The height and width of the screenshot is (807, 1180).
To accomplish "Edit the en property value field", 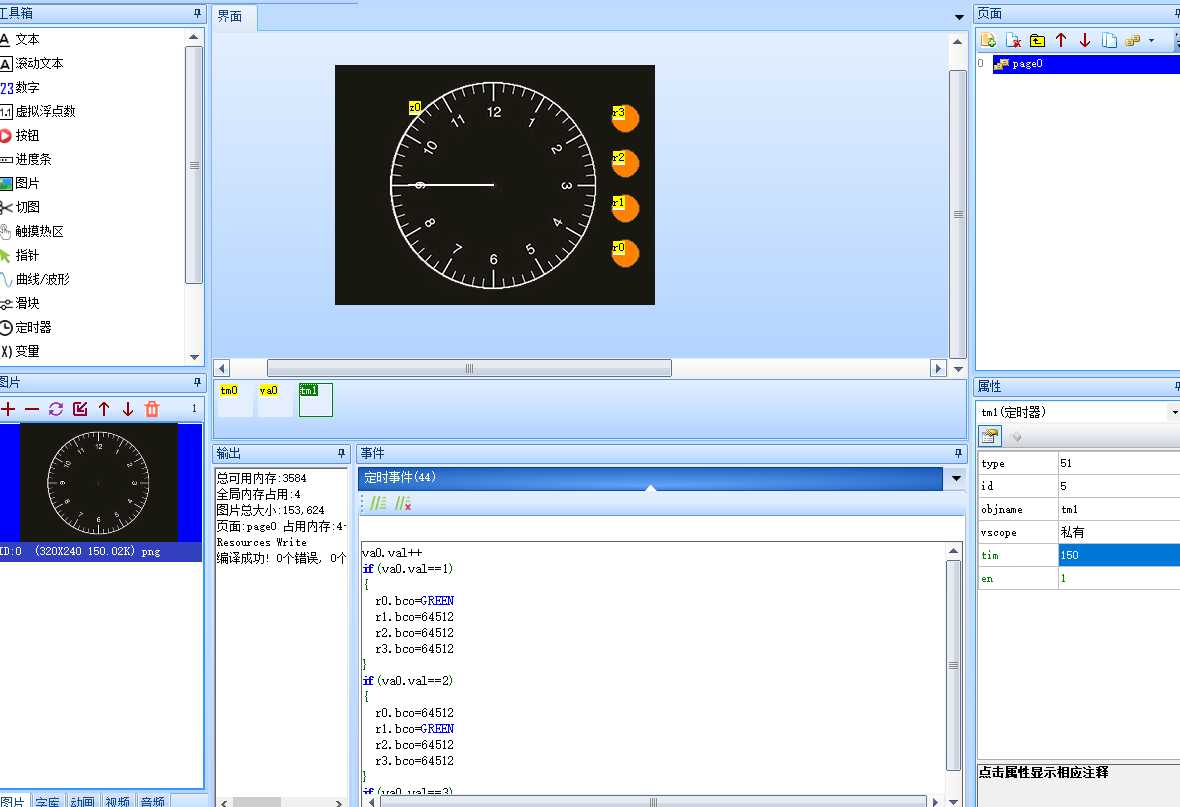I will pyautogui.click(x=1118, y=578).
